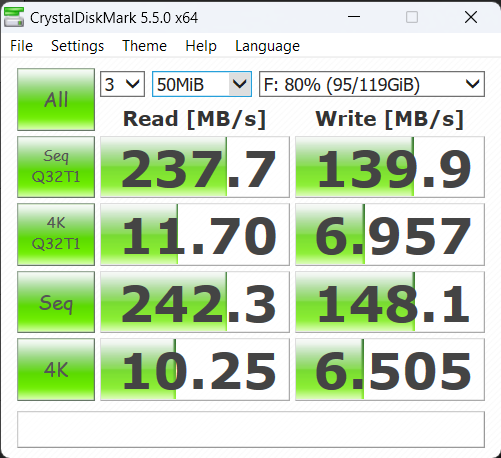Expand the test size dropdown showing 50MiB
Image resolution: width=501 pixels, height=458 pixels.
click(202, 84)
